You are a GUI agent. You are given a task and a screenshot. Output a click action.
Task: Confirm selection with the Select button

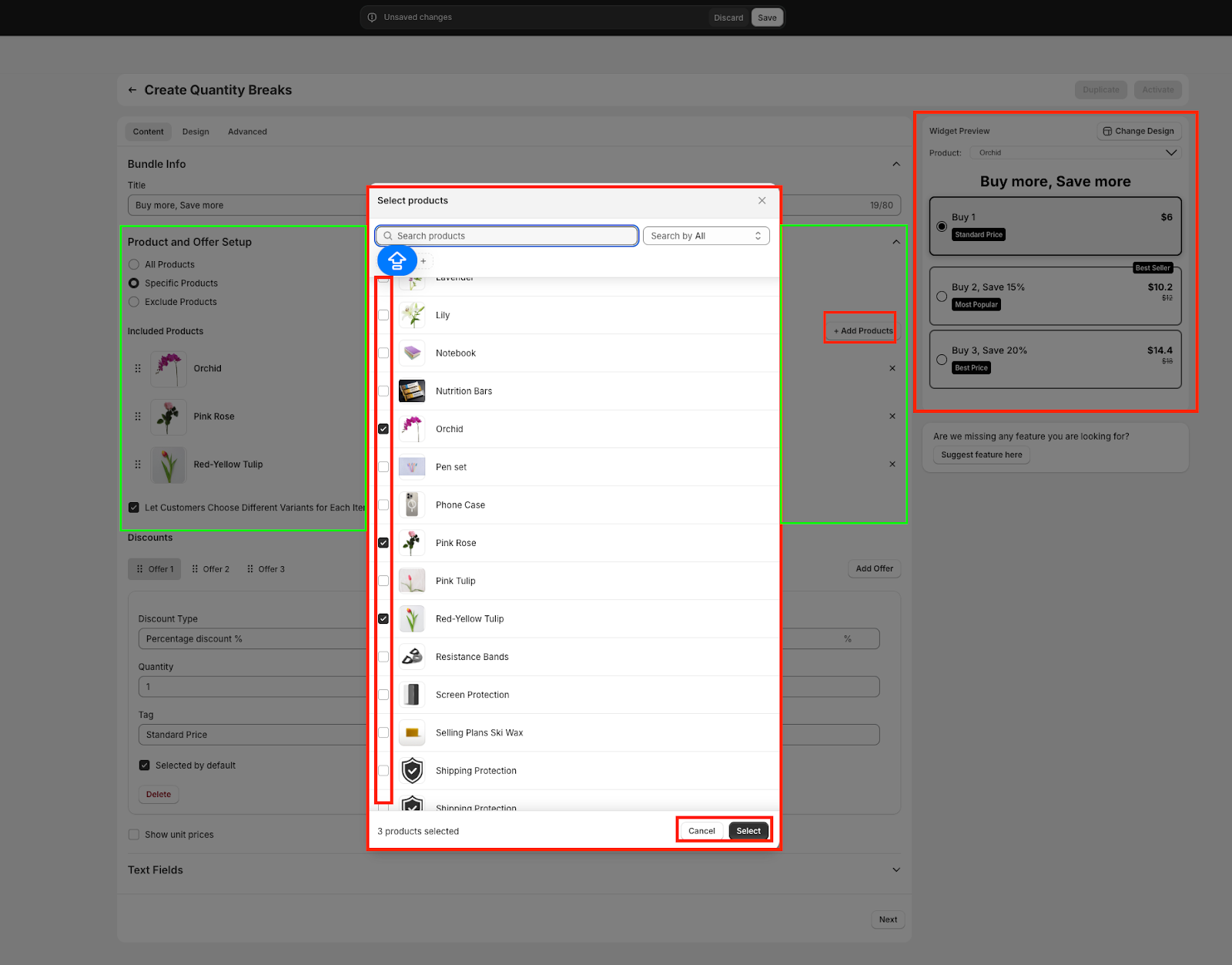(x=748, y=831)
